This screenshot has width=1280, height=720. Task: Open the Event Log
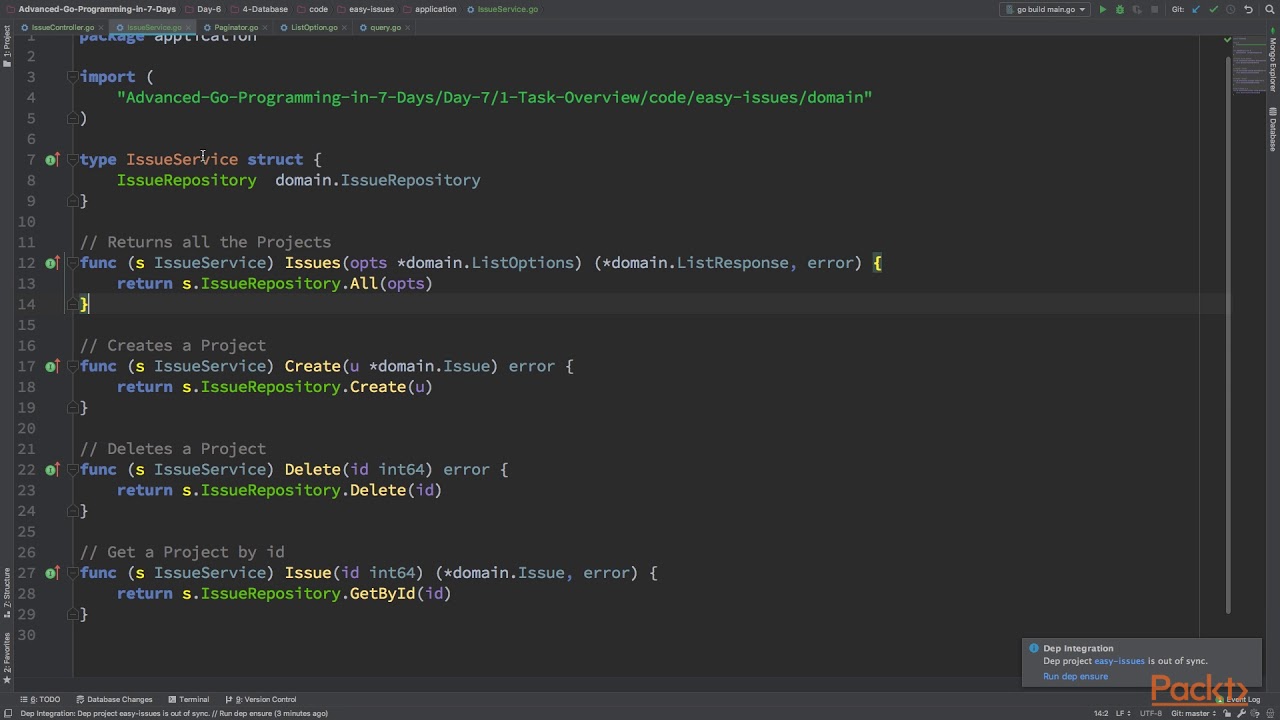pos(1238,699)
